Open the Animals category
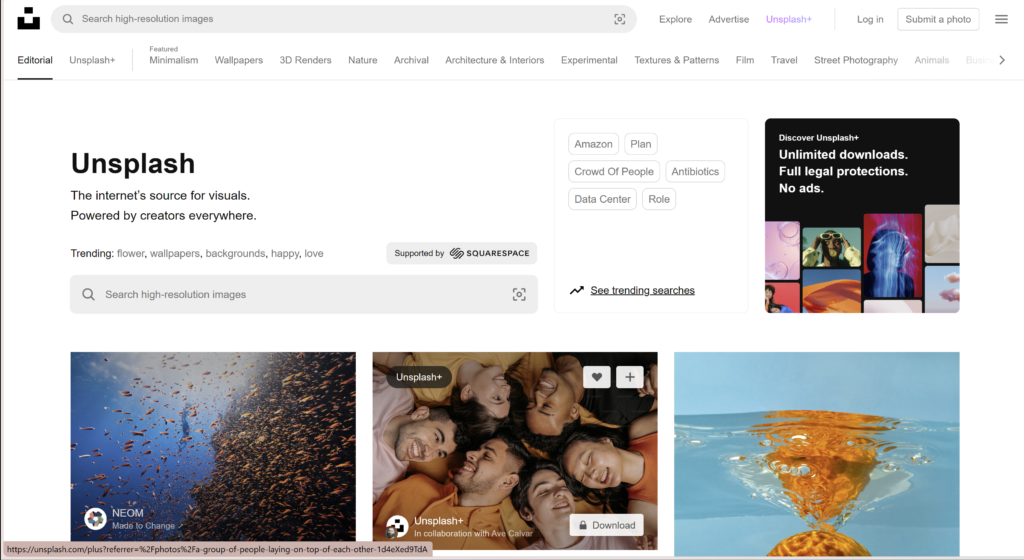The image size is (1024, 560). [931, 60]
